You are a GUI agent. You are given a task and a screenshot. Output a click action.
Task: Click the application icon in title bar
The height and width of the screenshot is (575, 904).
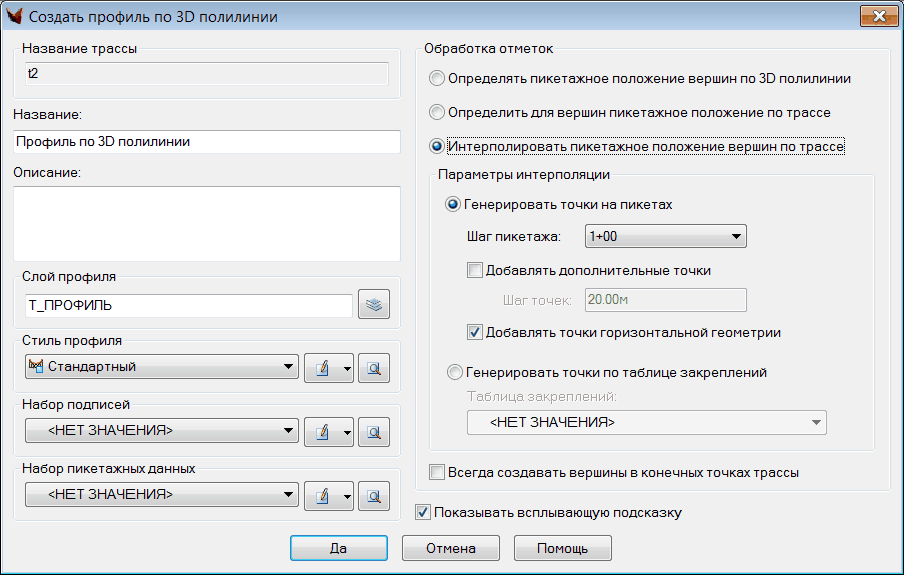click(15, 16)
